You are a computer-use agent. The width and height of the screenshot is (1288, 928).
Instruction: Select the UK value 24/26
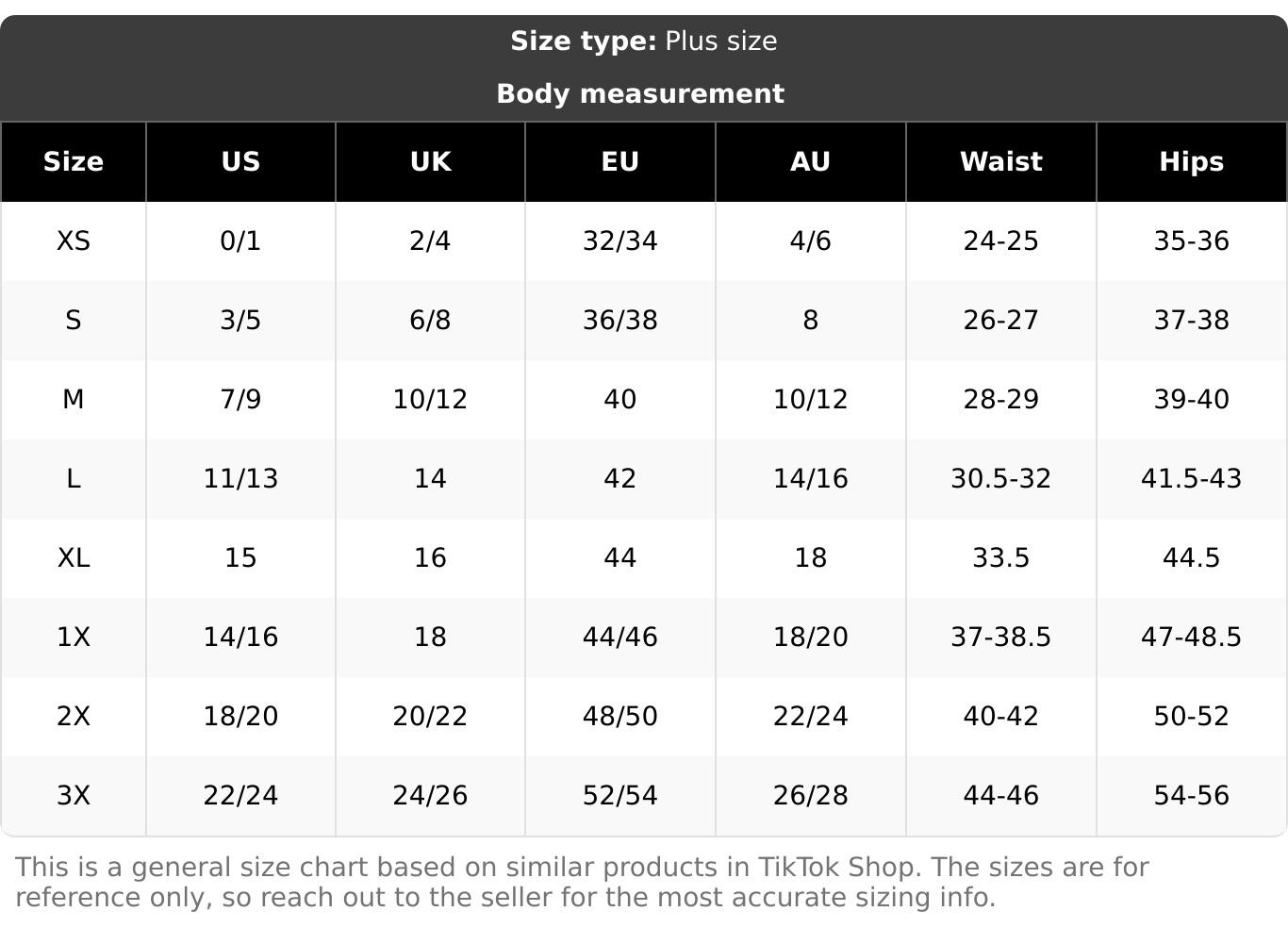pos(430,795)
